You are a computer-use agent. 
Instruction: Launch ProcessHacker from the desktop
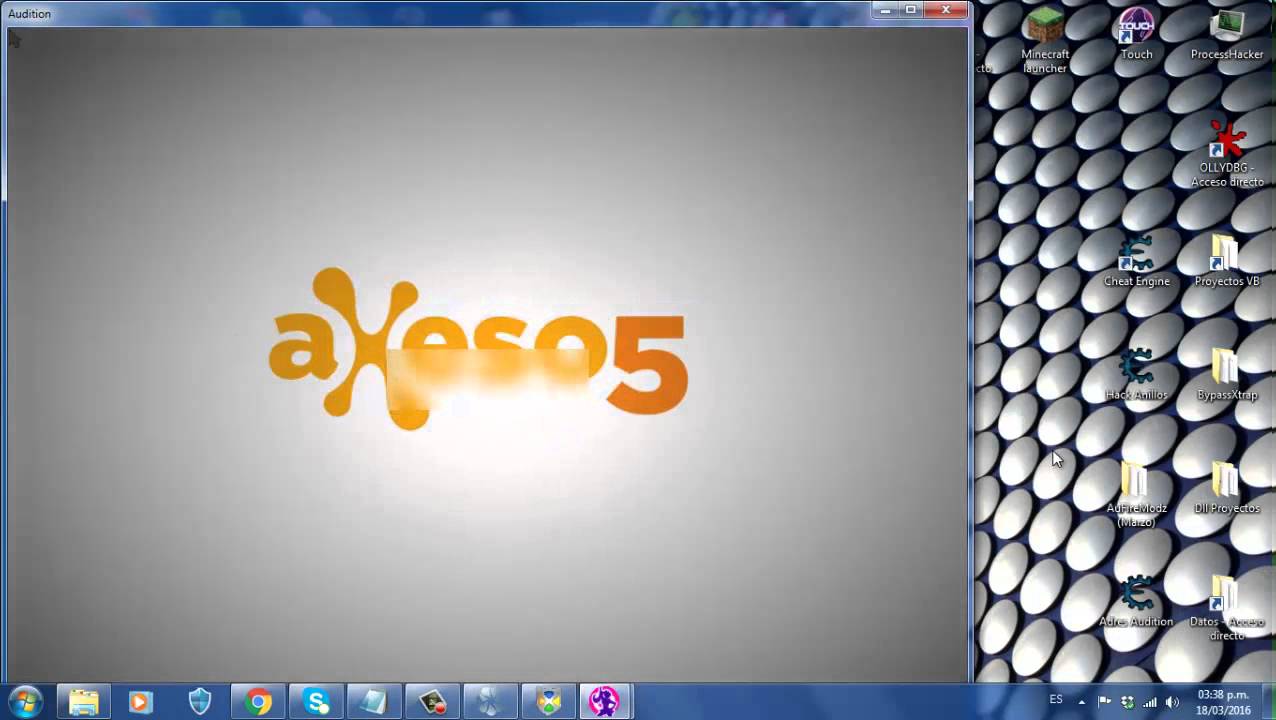pyautogui.click(x=1227, y=35)
